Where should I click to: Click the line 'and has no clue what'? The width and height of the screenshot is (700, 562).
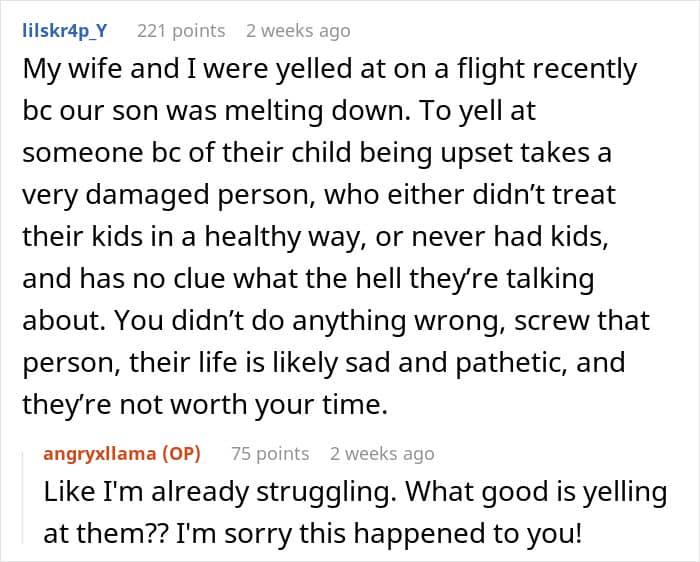click(308, 279)
